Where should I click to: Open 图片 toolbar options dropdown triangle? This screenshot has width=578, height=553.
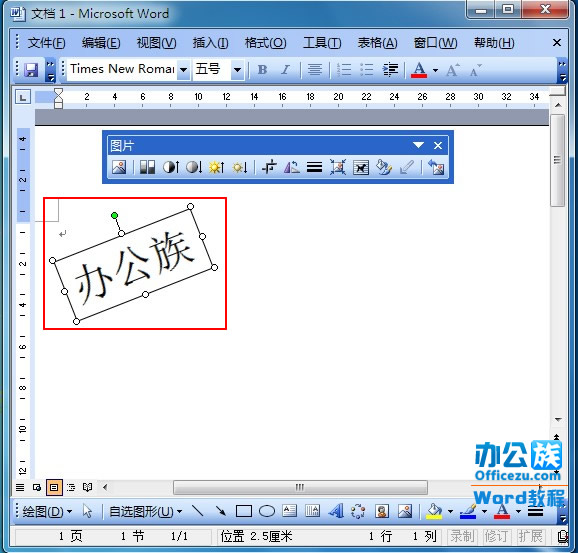(x=418, y=145)
